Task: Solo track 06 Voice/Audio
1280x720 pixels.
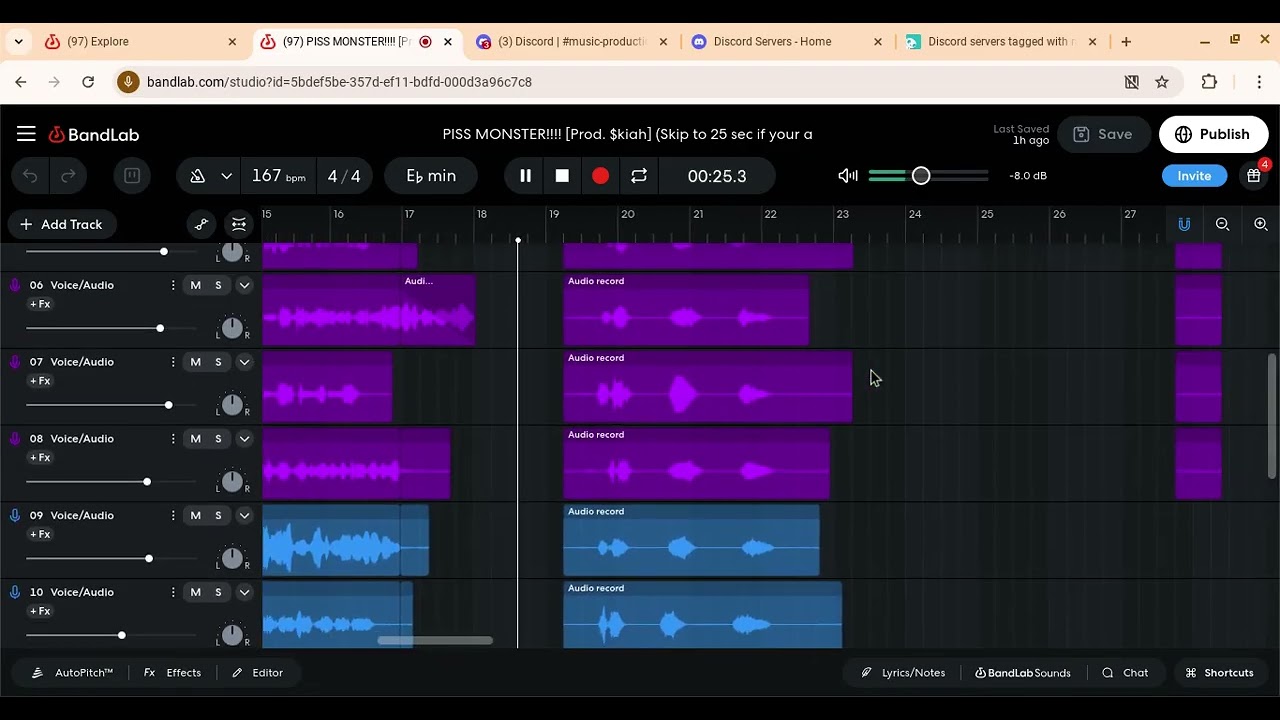Action: point(218,285)
